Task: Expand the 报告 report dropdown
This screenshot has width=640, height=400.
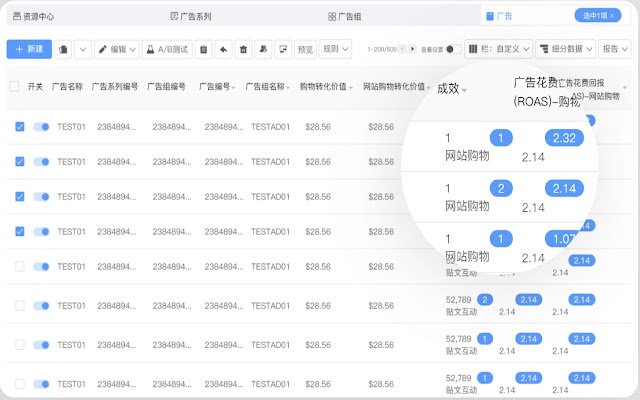Action: coord(615,49)
